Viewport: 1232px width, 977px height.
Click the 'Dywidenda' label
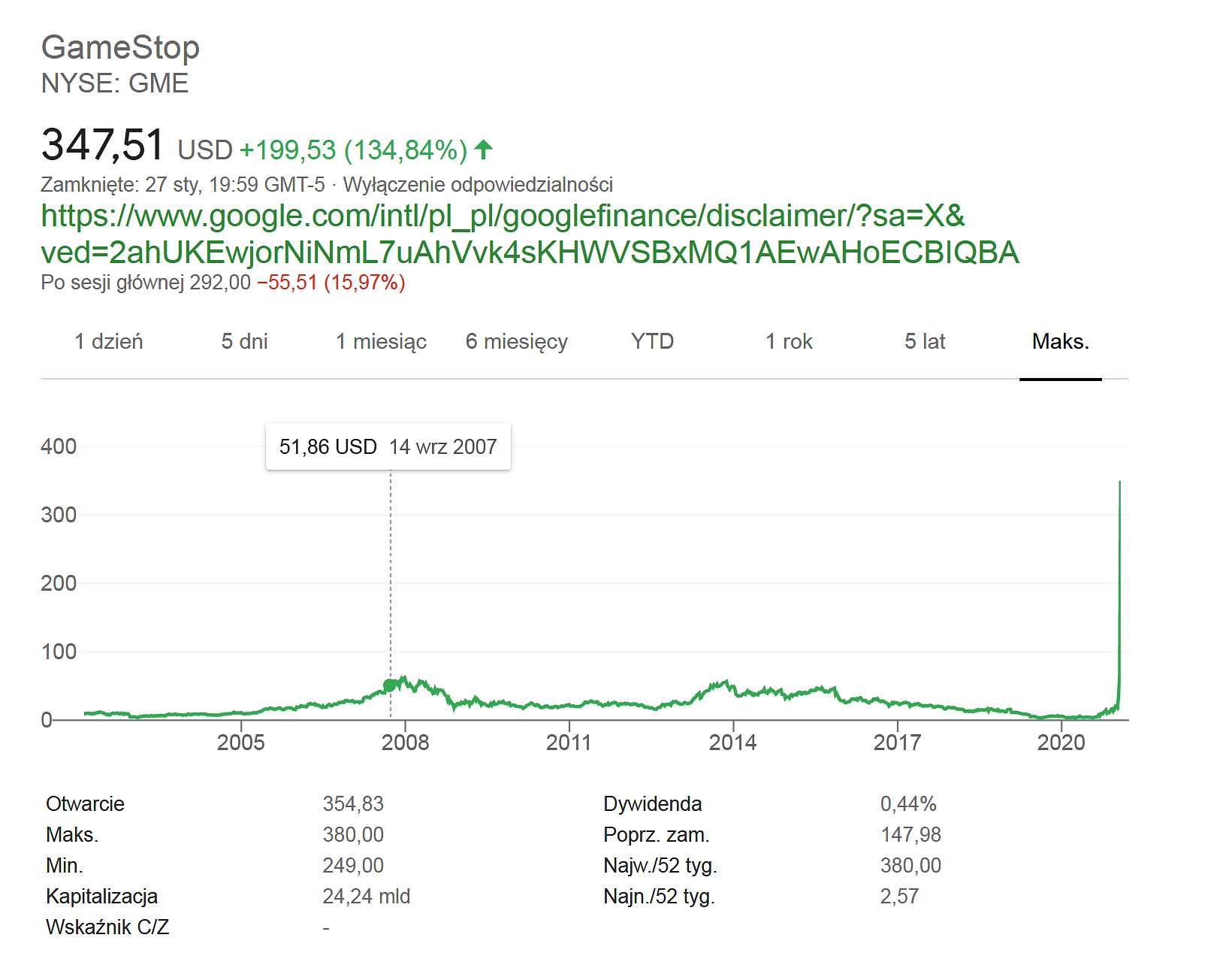pos(652,804)
